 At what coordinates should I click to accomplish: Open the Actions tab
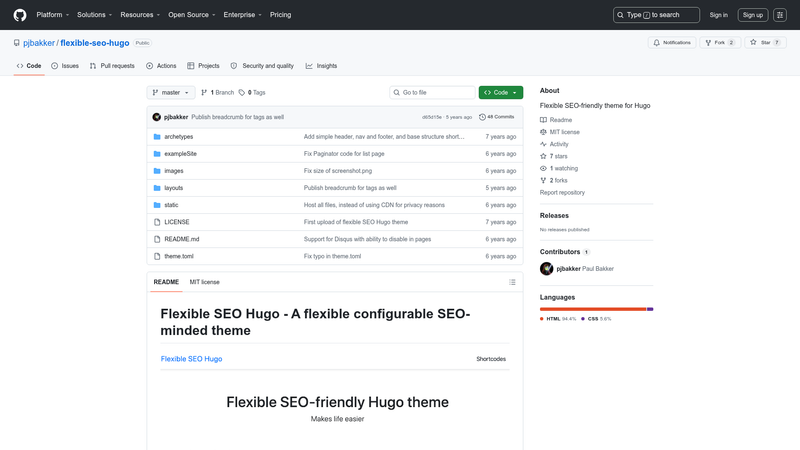(161, 66)
